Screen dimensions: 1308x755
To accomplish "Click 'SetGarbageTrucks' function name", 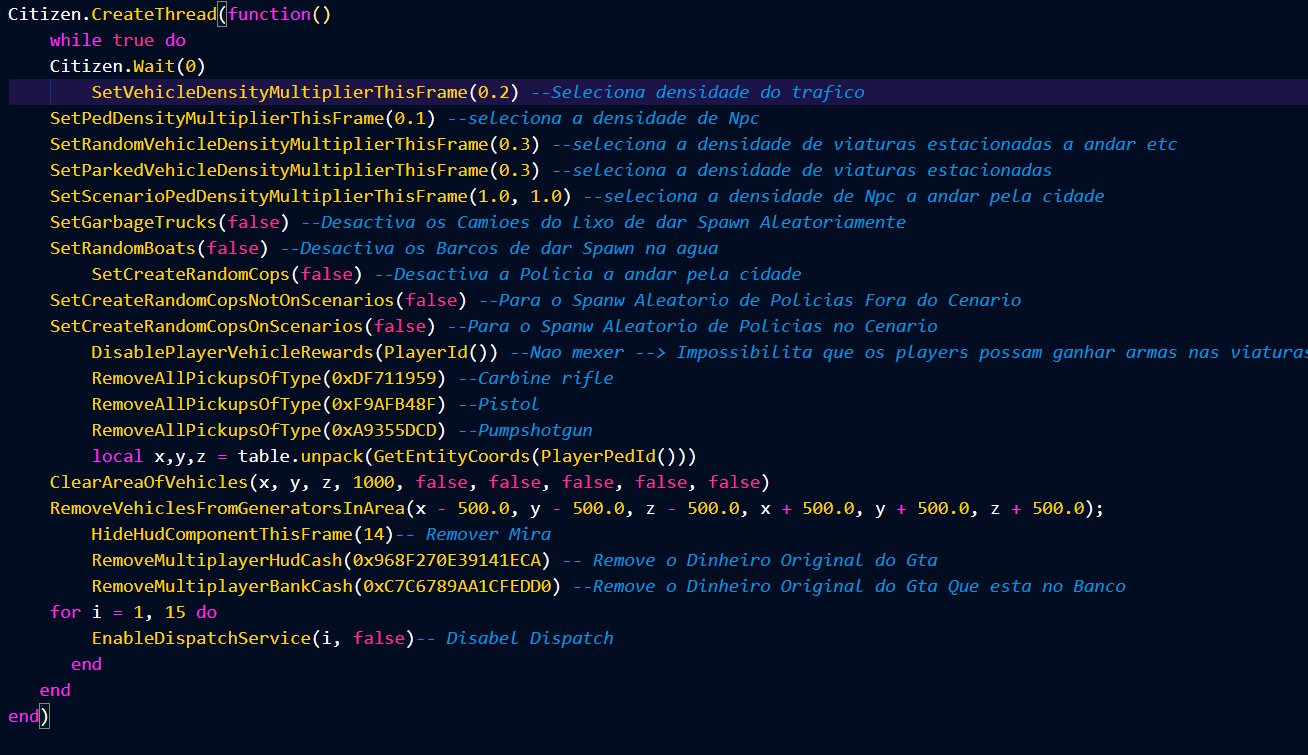I will (133, 222).
